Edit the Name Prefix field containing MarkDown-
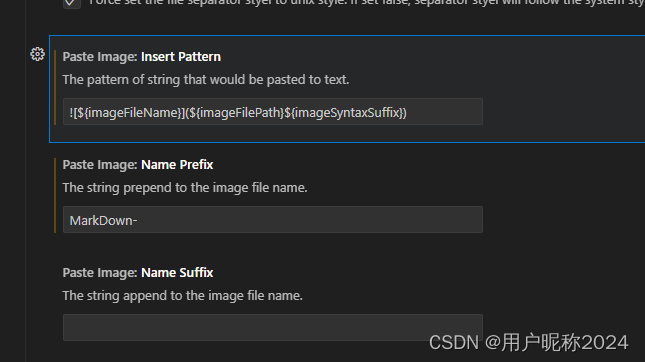This screenshot has width=645, height=362. click(273, 220)
